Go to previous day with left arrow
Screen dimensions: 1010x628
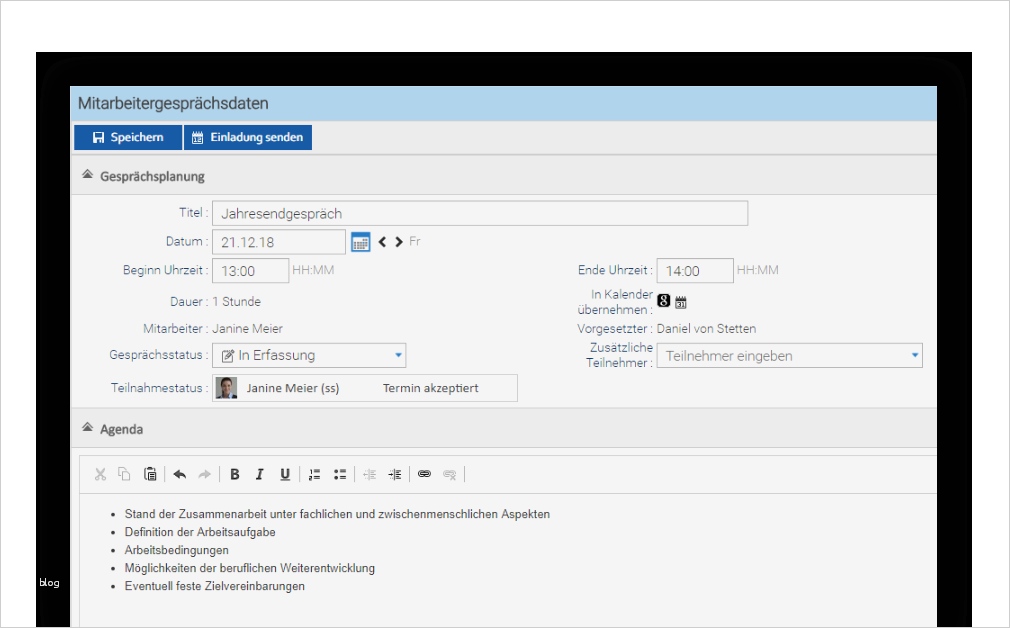[382, 242]
